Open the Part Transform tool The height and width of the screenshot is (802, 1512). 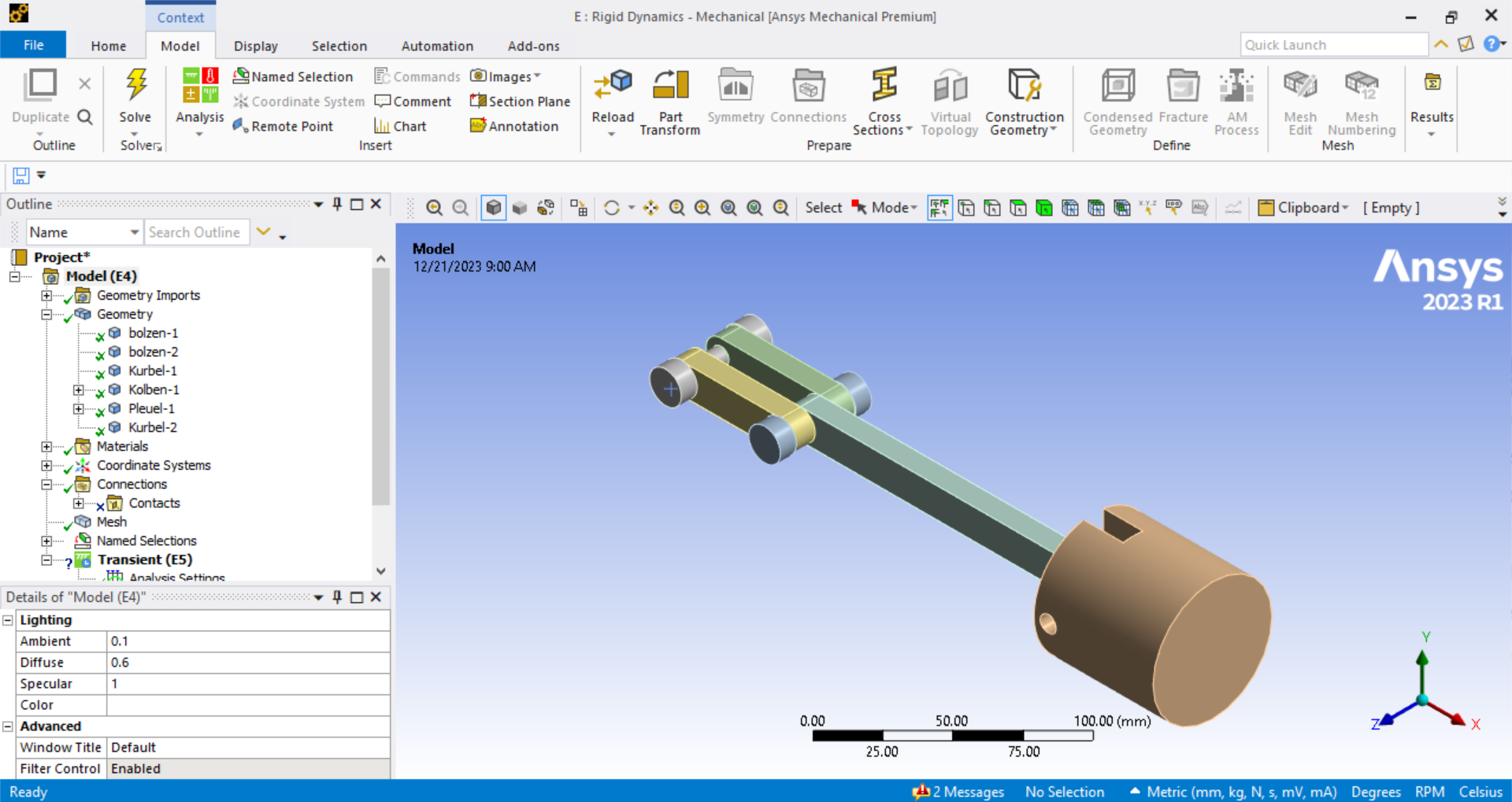670,85
